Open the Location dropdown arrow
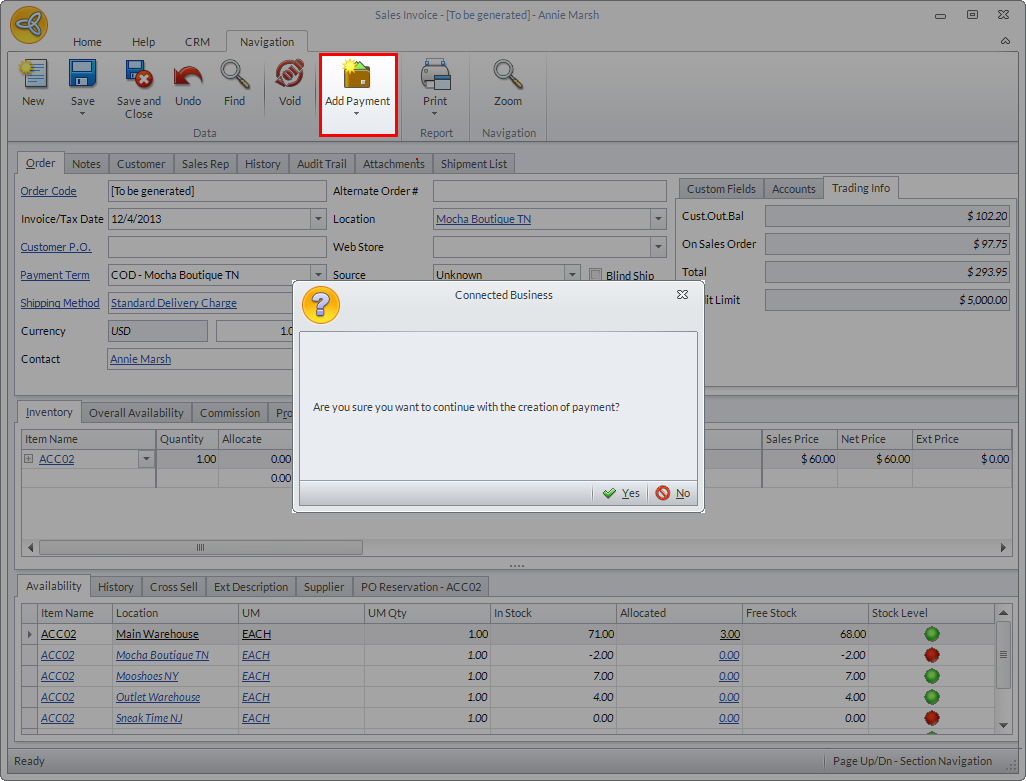 (658, 219)
